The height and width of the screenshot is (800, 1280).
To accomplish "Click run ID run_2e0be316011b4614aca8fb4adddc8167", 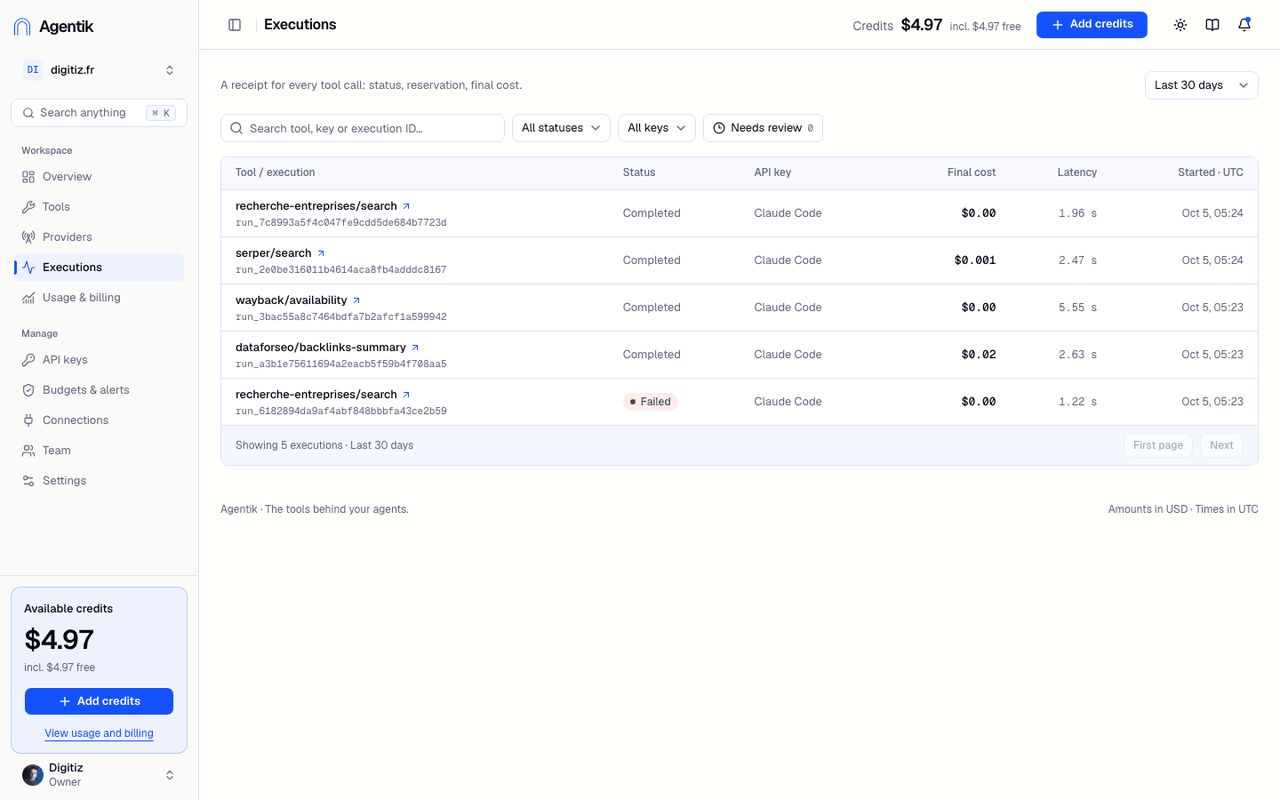I will [x=341, y=270].
